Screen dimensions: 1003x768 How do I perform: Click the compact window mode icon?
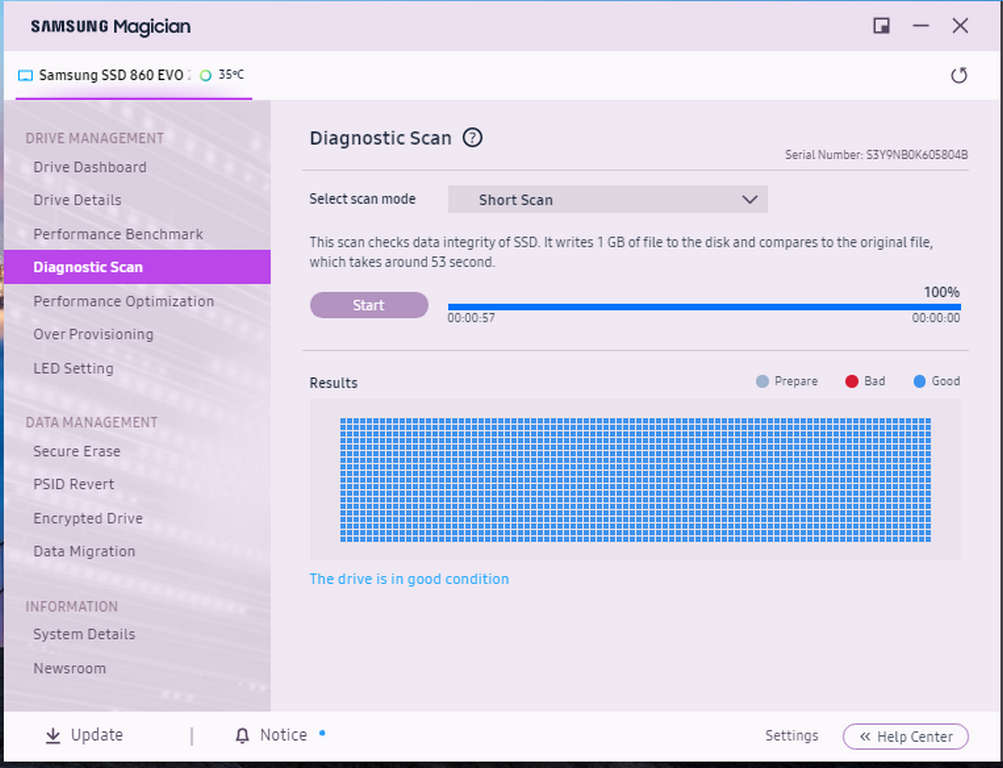click(x=881, y=26)
